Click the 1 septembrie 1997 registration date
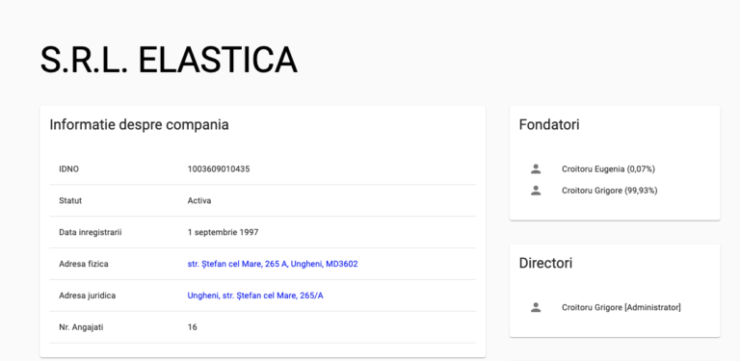The image size is (740, 361). pyautogui.click(x=223, y=233)
